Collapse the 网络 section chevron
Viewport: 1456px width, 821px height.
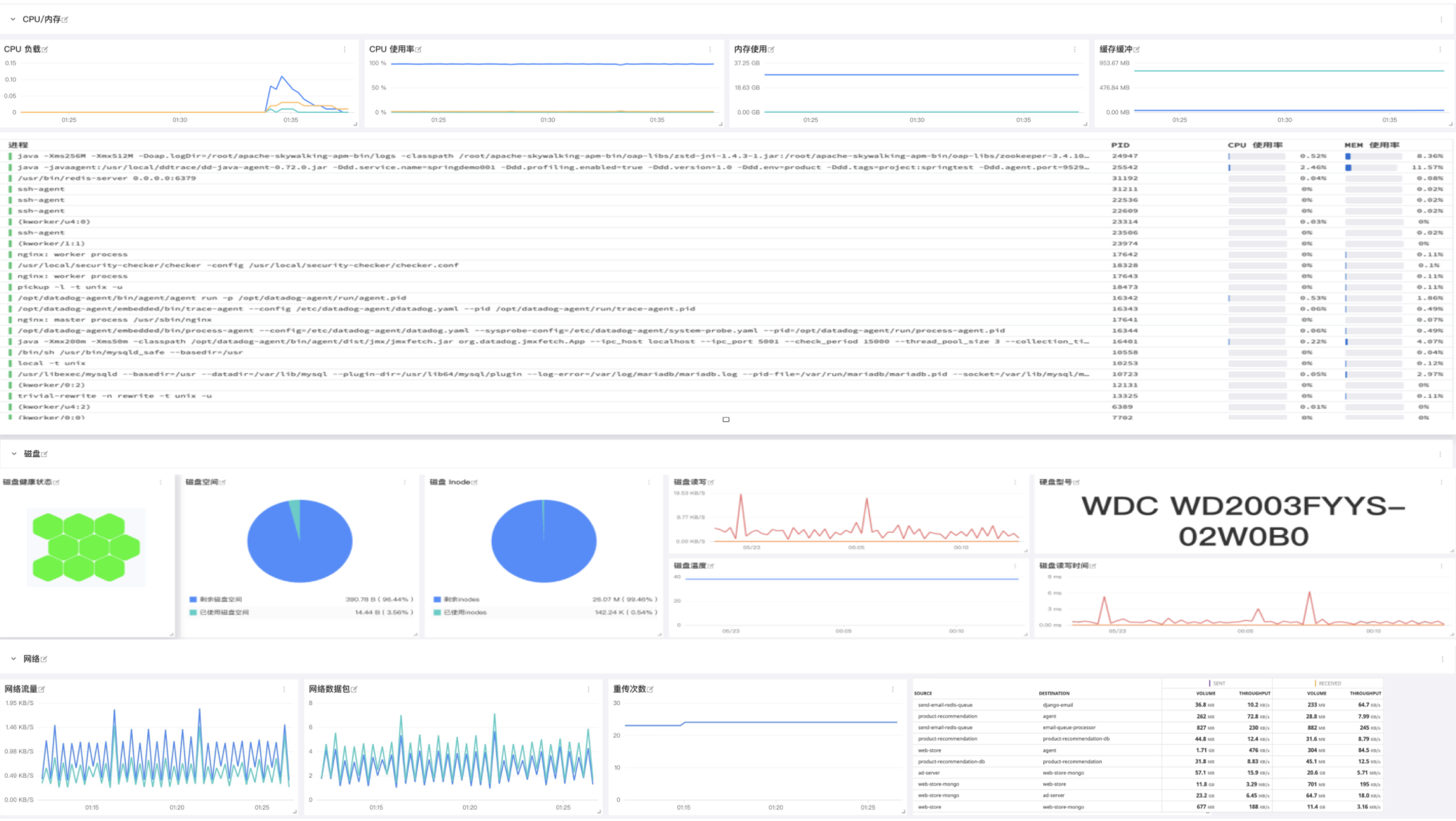tap(13, 659)
